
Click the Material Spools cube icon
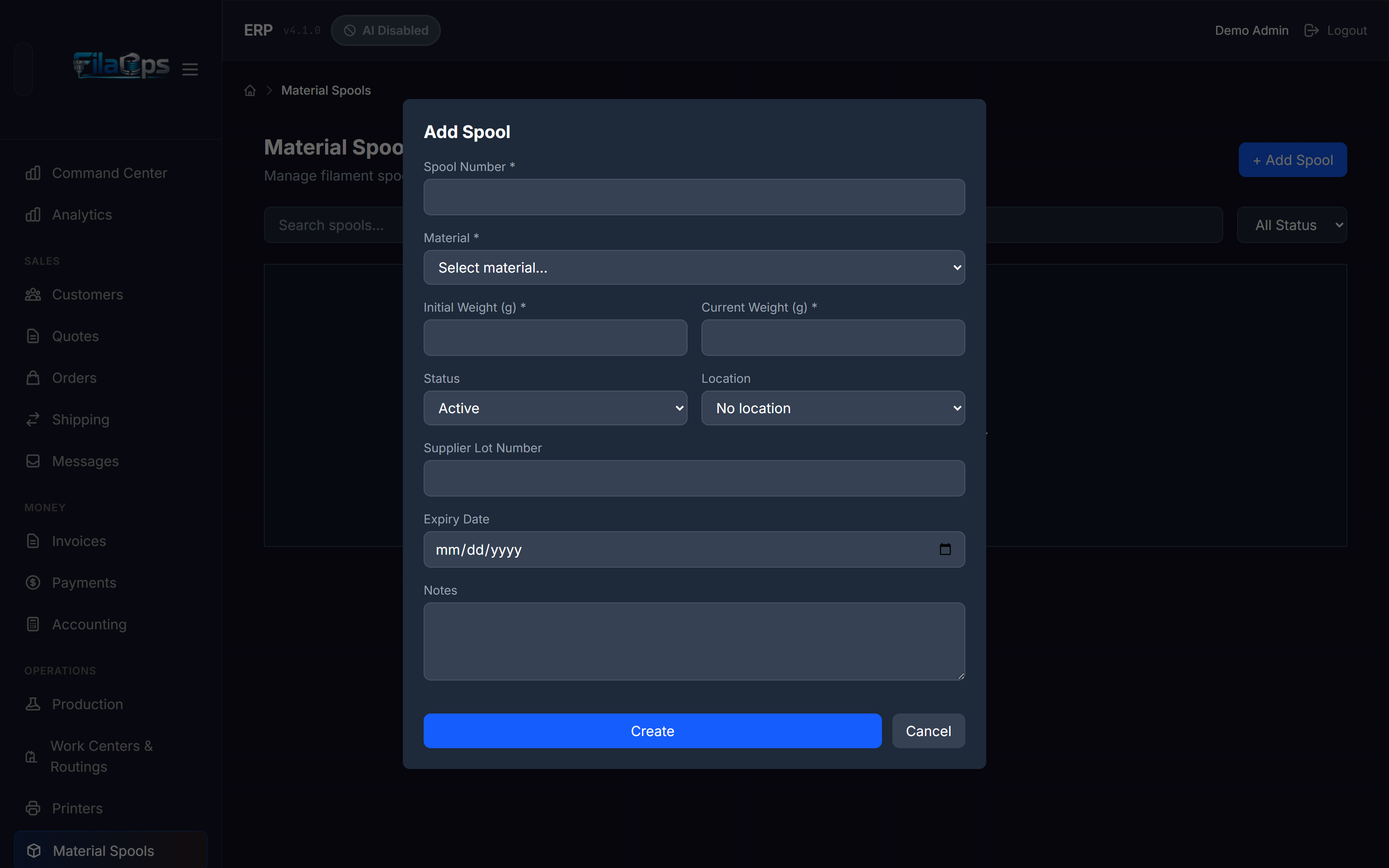click(34, 851)
